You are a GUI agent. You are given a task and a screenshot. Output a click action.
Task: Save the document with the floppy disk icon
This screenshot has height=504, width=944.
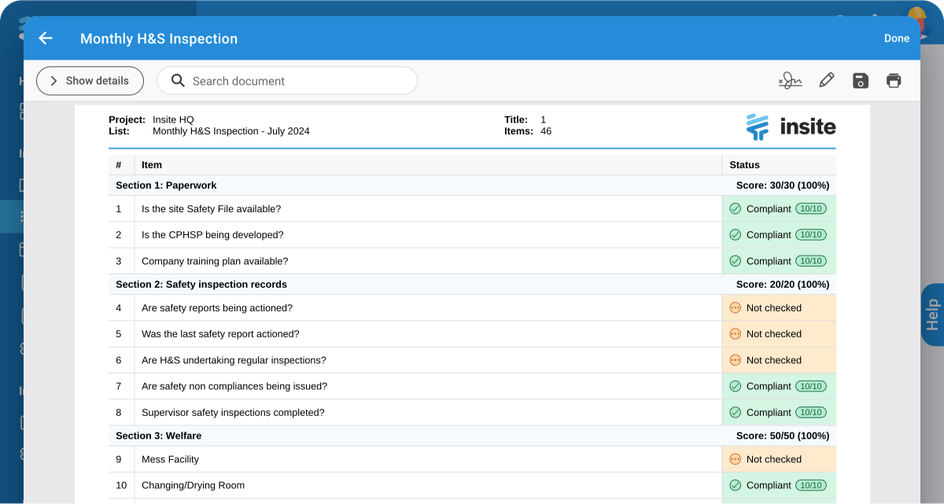[860, 81]
